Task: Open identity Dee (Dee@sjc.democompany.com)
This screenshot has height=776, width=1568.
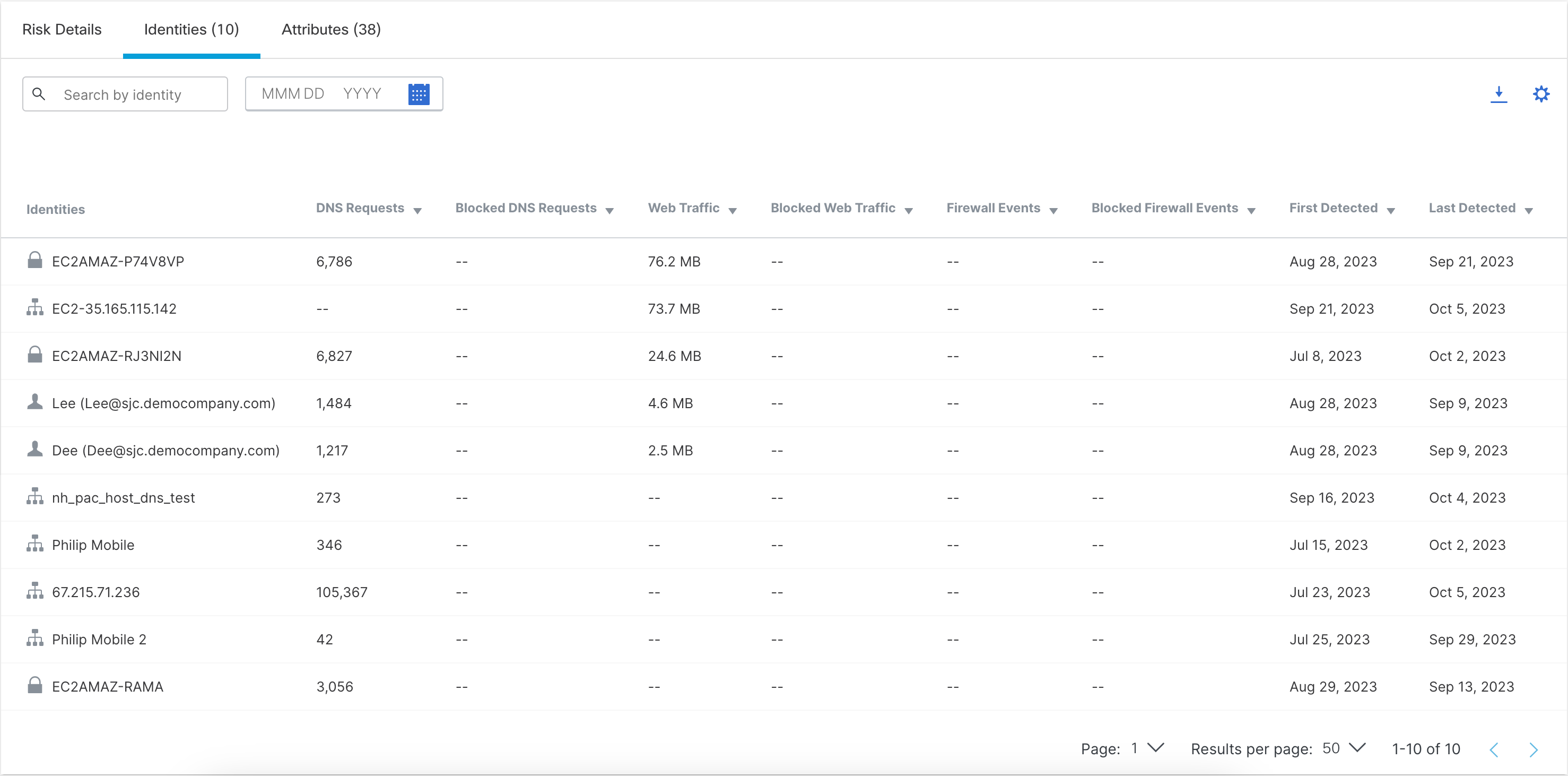Action: (165, 450)
